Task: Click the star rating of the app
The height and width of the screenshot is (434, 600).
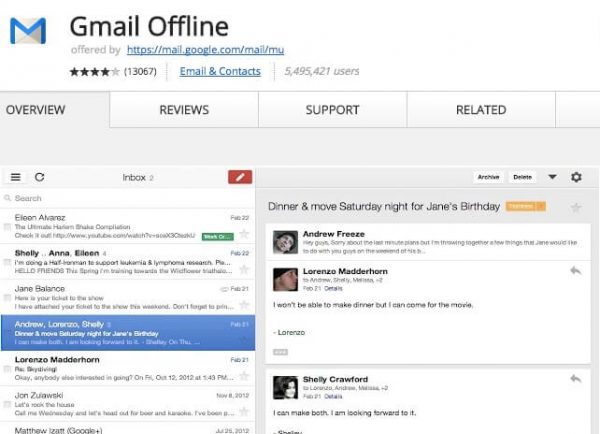Action: tap(95, 72)
